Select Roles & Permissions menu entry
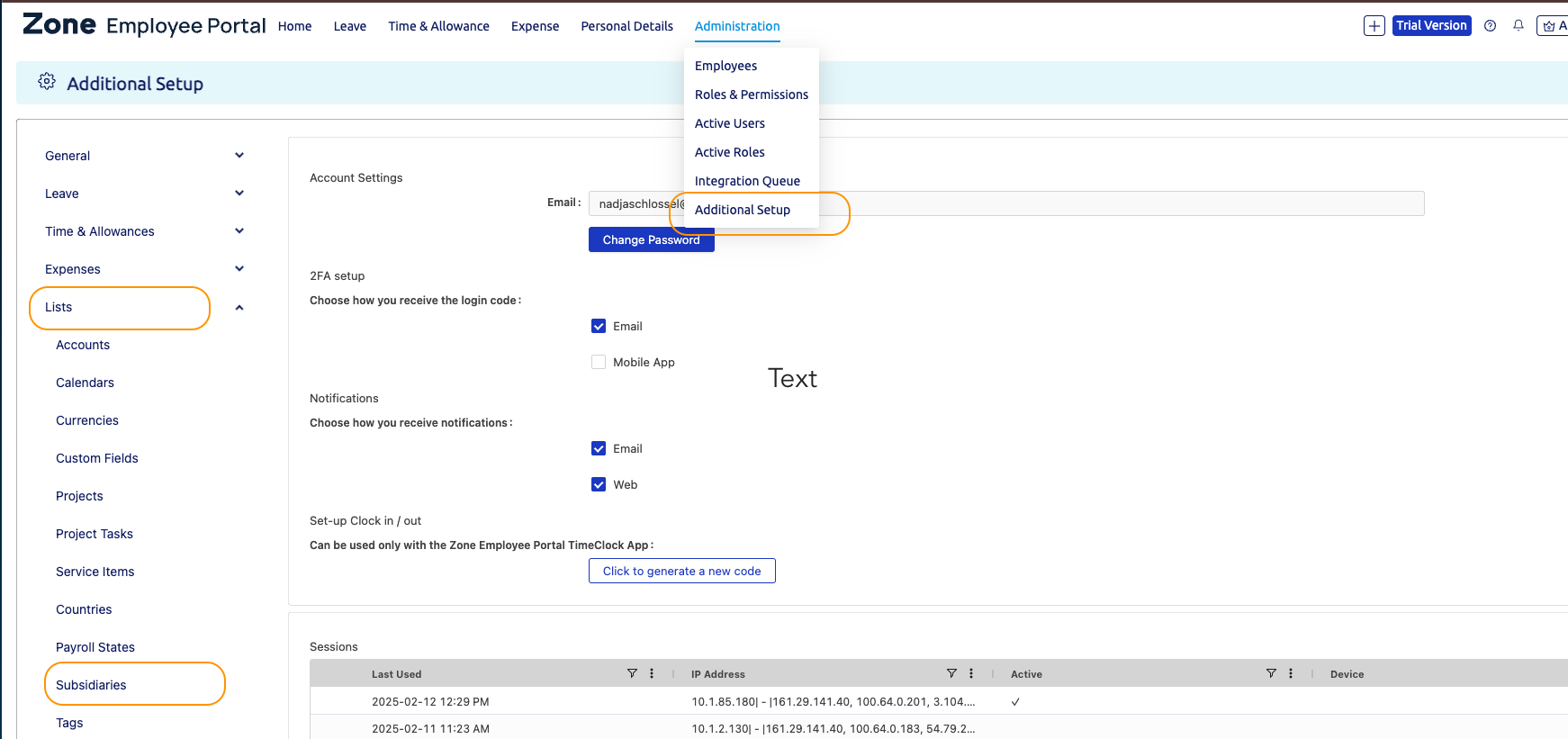Viewport: 1568px width, 739px height. (752, 95)
